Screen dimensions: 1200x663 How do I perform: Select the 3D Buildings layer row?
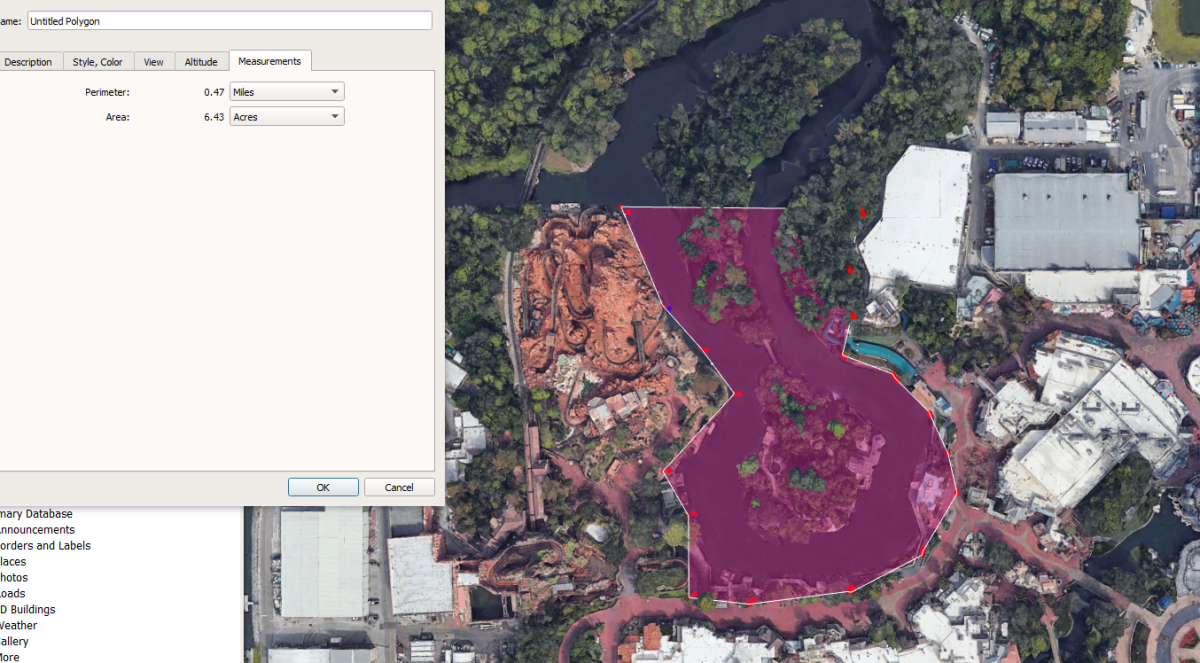click(x=27, y=610)
